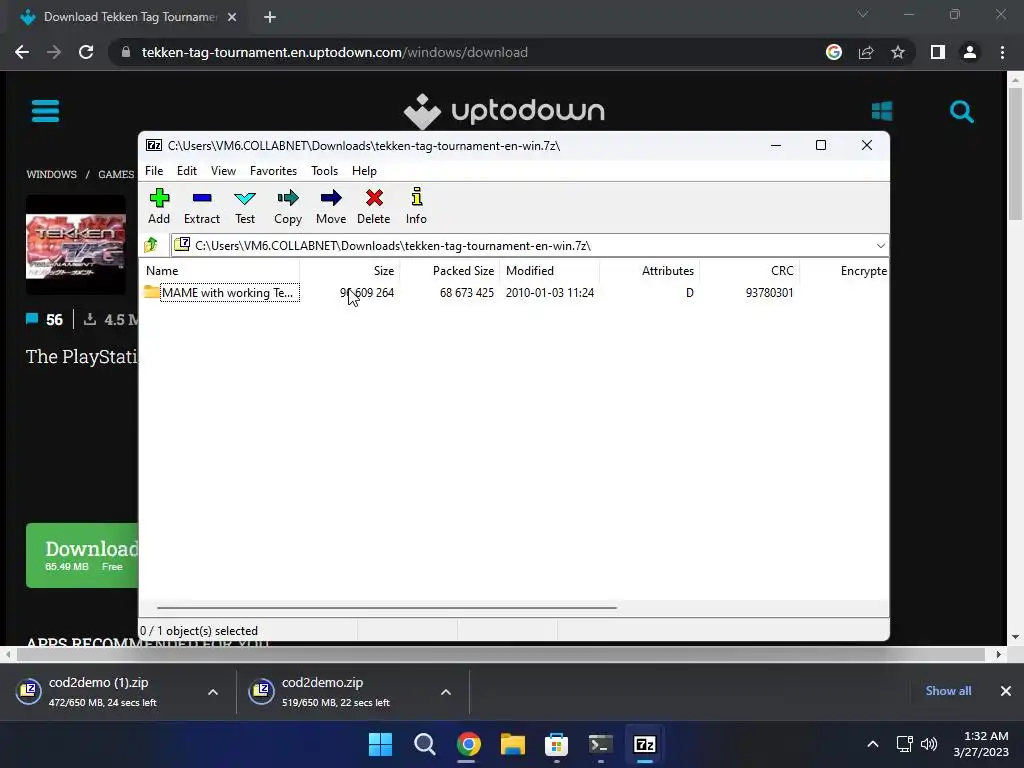
Task: Open the Edit menu
Action: click(x=187, y=171)
